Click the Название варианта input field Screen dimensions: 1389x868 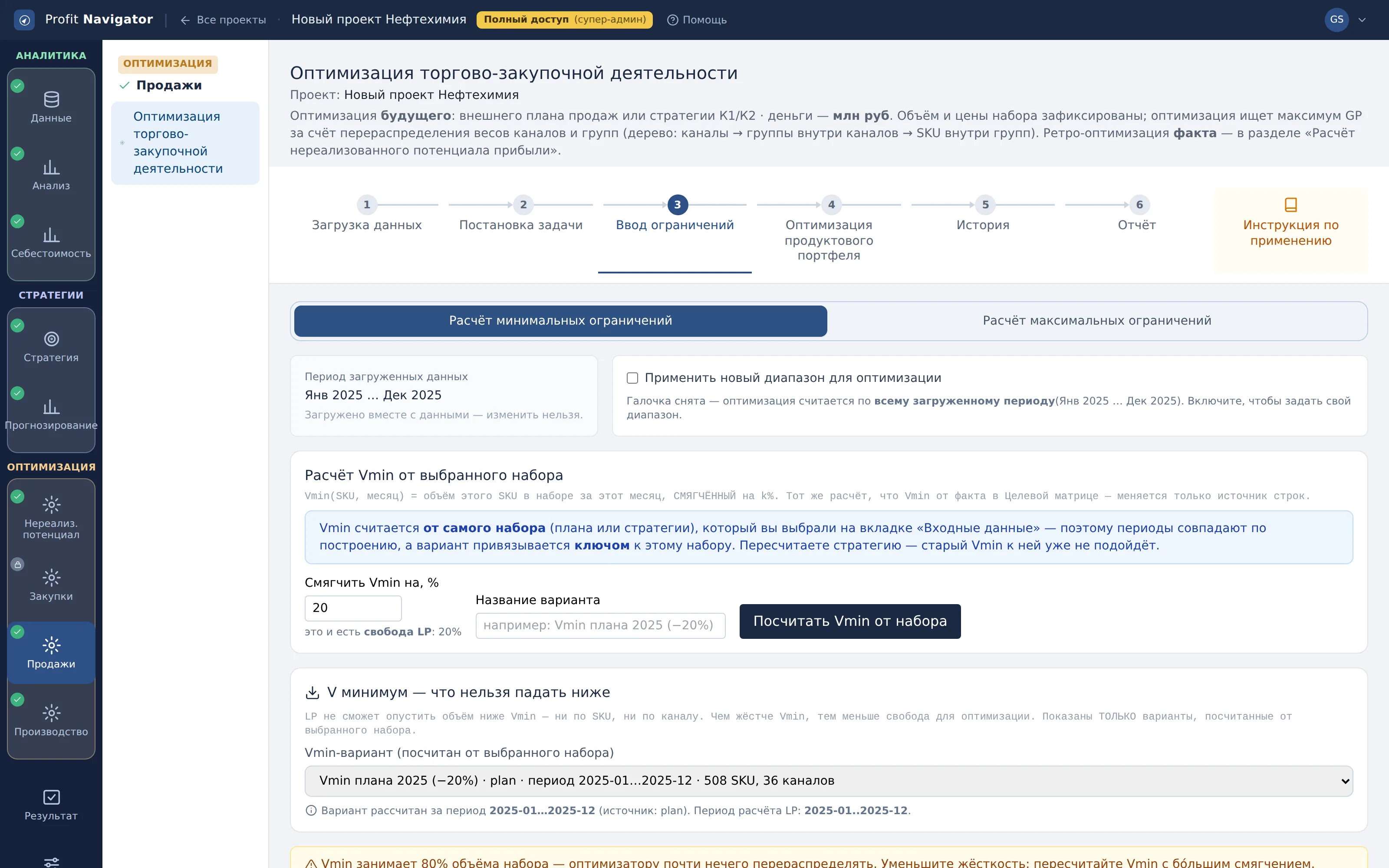(600, 625)
